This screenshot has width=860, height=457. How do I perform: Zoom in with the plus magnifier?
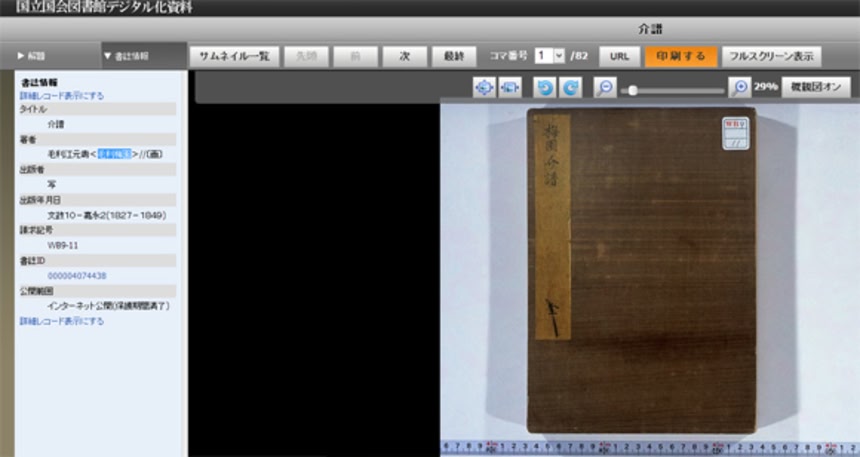click(739, 88)
